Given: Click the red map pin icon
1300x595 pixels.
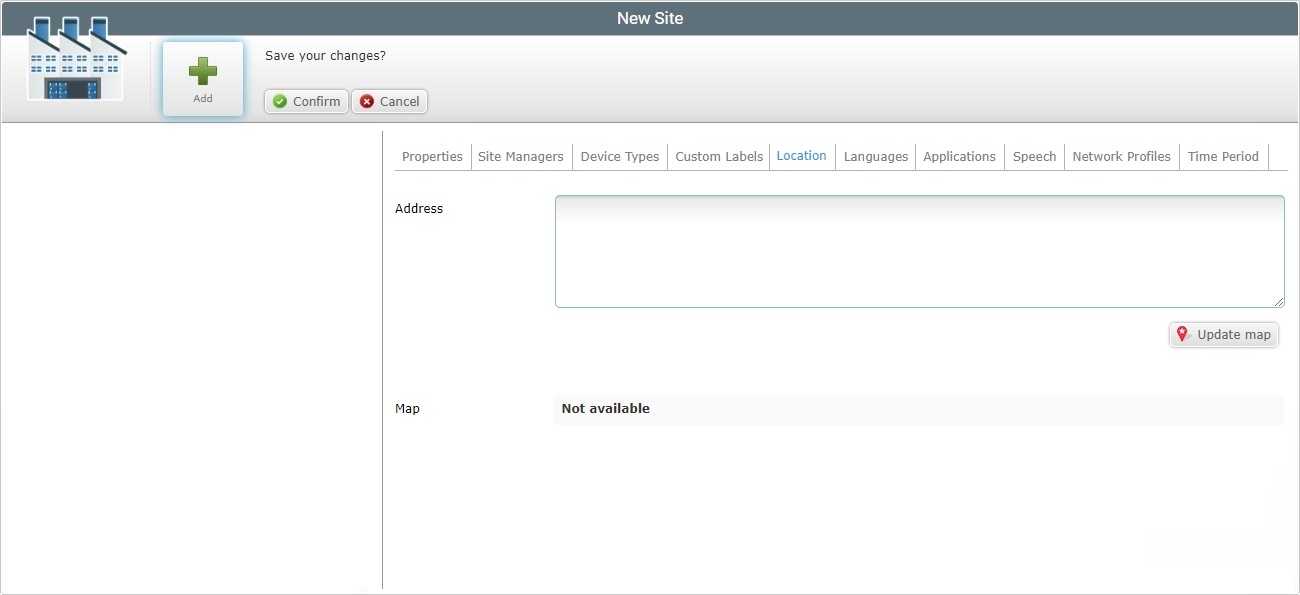Looking at the screenshot, I should tap(1183, 334).
